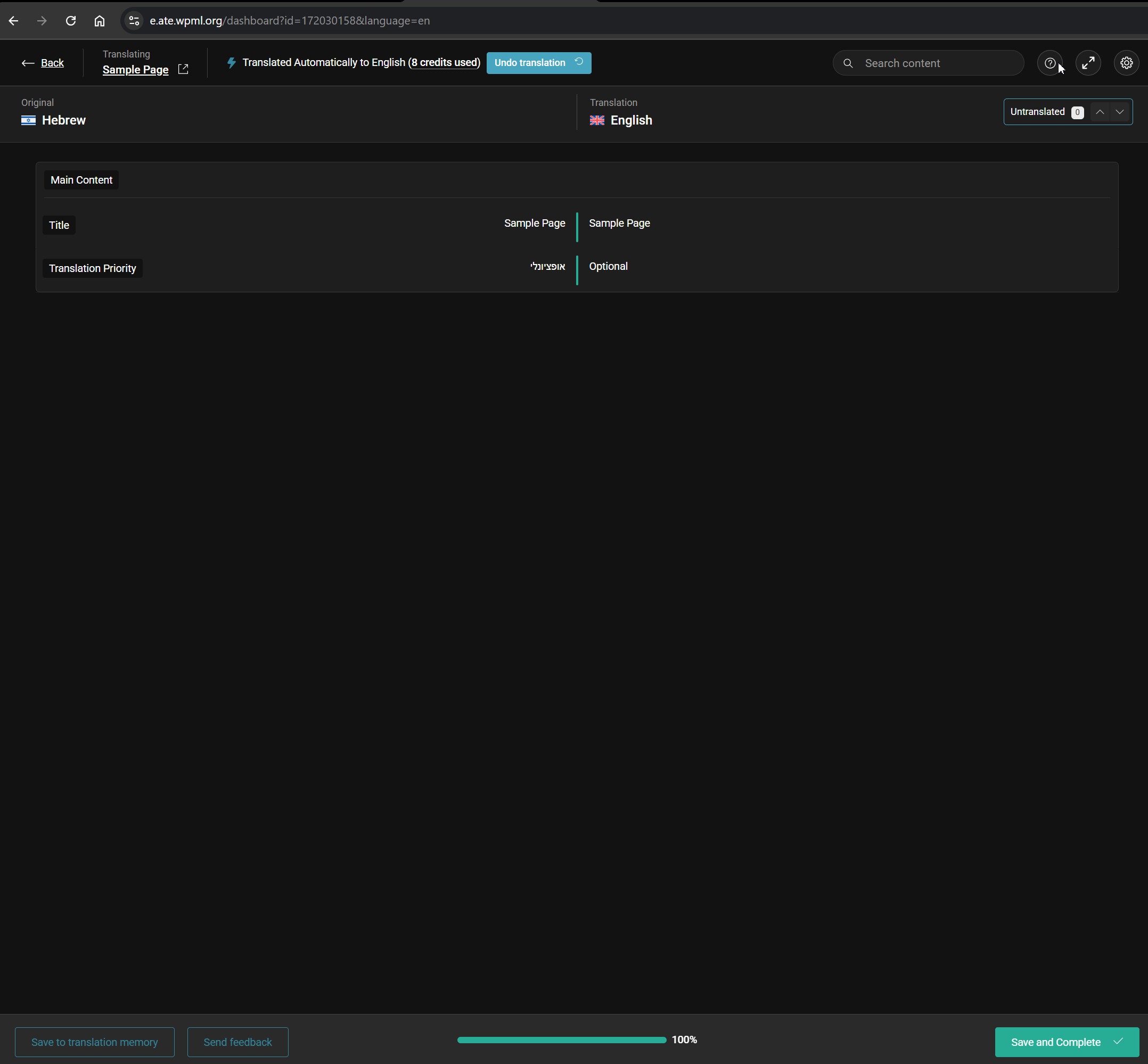Image resolution: width=1148 pixels, height=1064 pixels.
Task: Click Save and Complete button
Action: click(1066, 1042)
